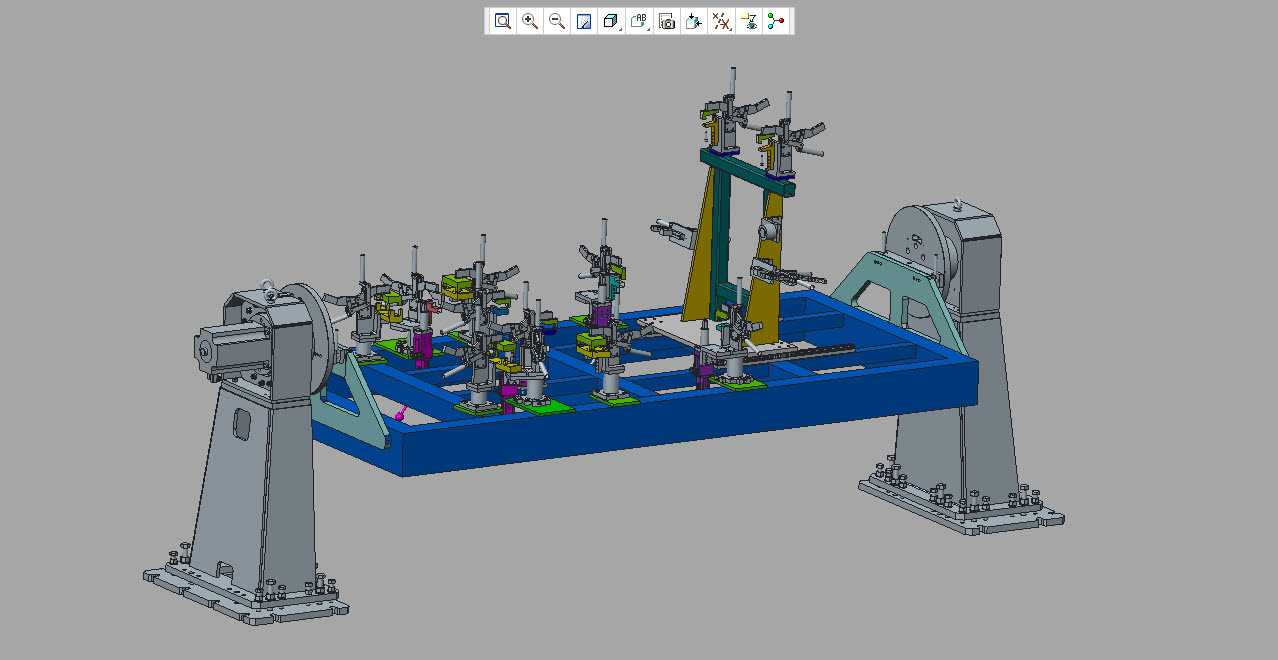Click the Refit (zoom to fit) icon
Image resolution: width=1278 pixels, height=660 pixels.
pos(503,21)
